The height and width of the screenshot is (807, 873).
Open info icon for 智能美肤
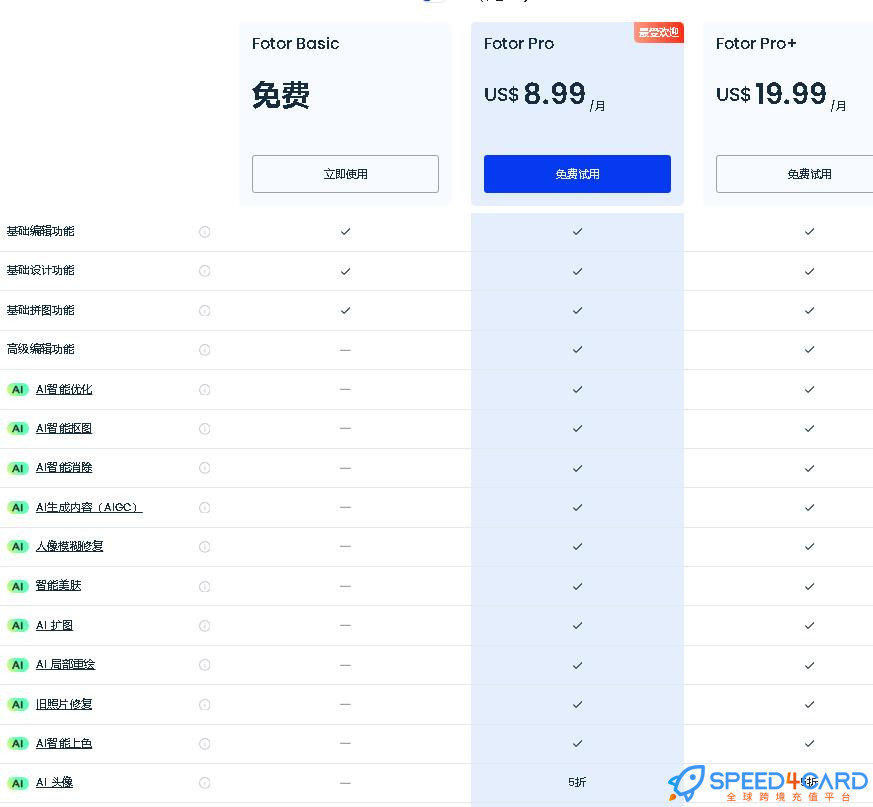pos(204,586)
